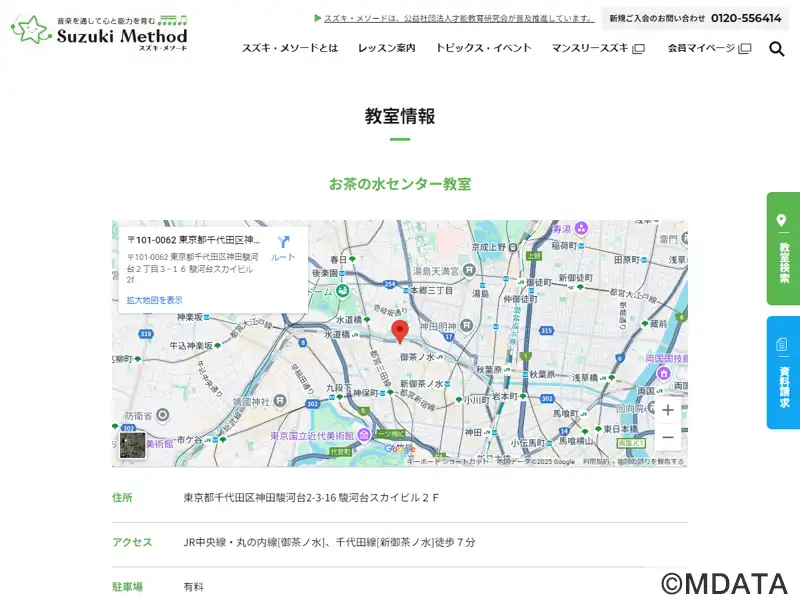Image resolution: width=800 pixels, height=600 pixels.
Task: Click the 駐車場 row label
Action: pyautogui.click(x=127, y=587)
